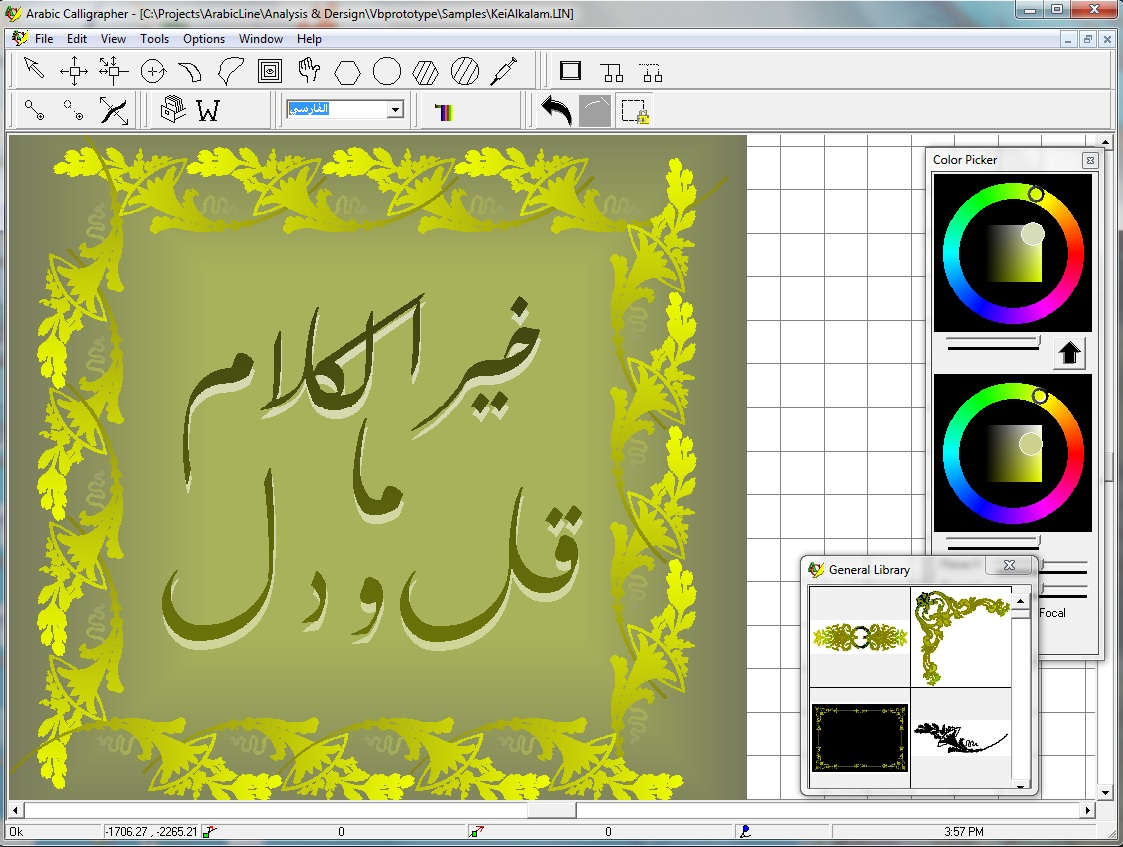Click the slider under the upper color wheel
Viewport: 1123px width, 847px height.
click(993, 343)
